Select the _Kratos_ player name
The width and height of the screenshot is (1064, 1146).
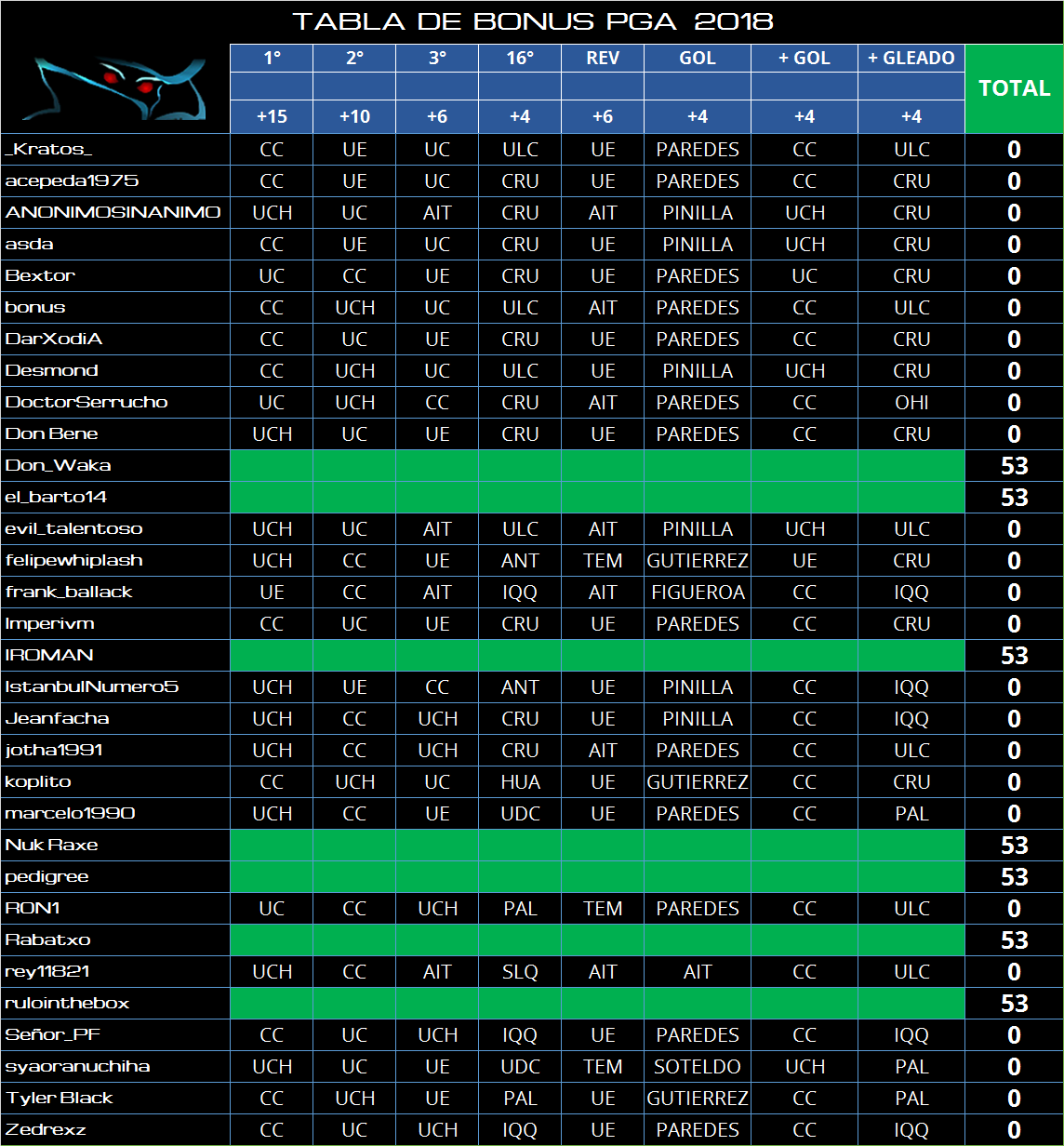pyautogui.click(x=48, y=150)
